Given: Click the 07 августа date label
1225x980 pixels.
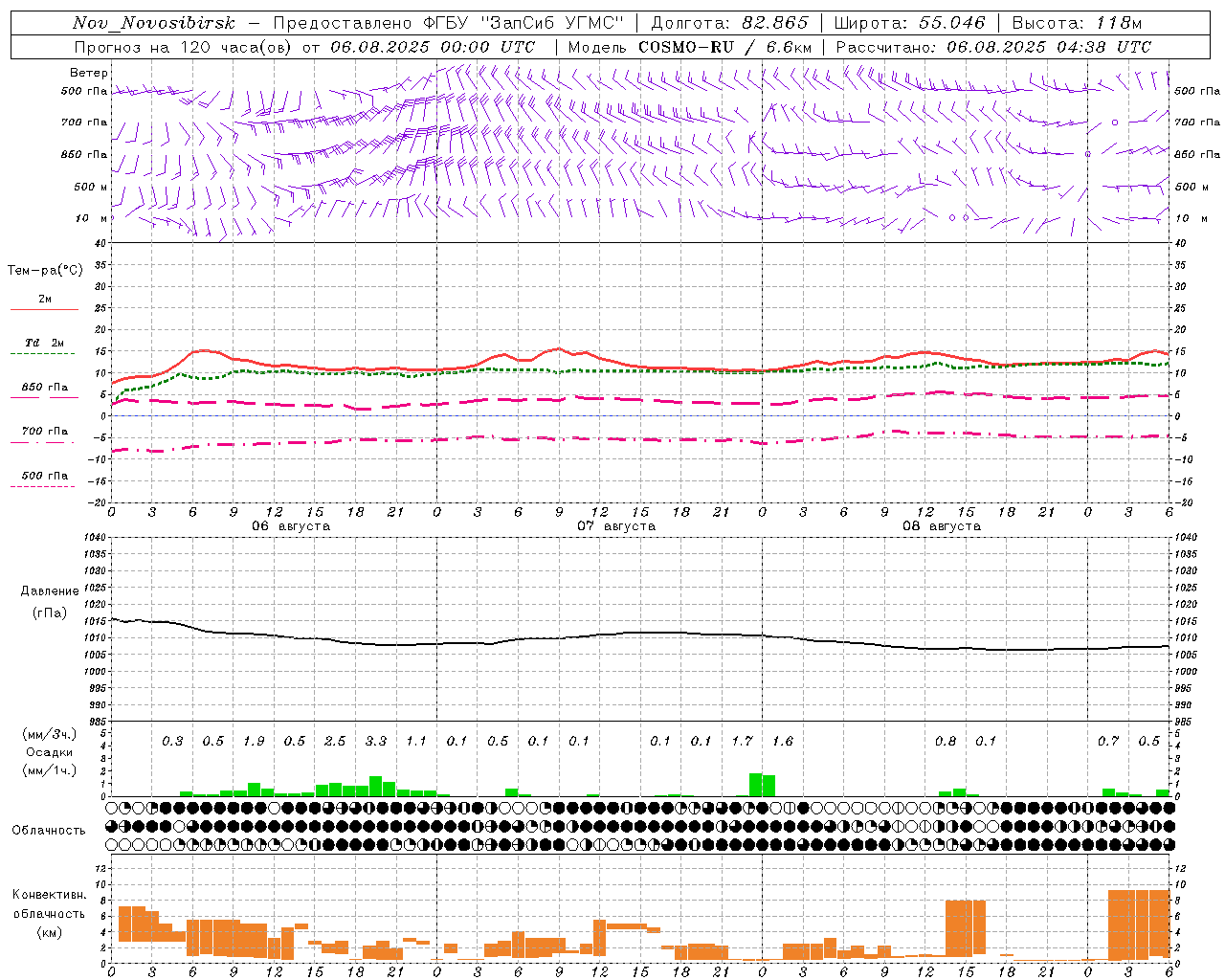Looking at the screenshot, I should 616,526.
